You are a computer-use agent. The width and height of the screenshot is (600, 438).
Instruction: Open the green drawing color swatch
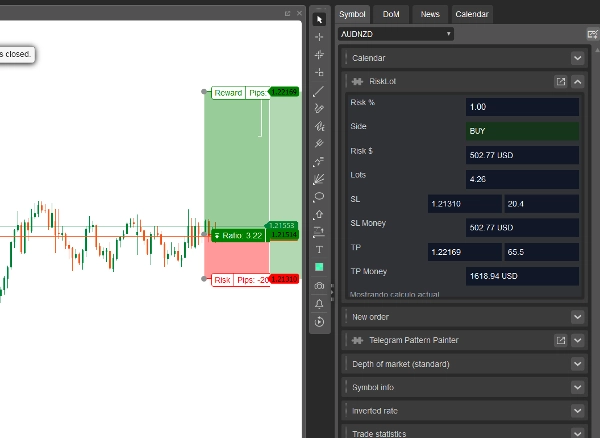pyautogui.click(x=319, y=267)
